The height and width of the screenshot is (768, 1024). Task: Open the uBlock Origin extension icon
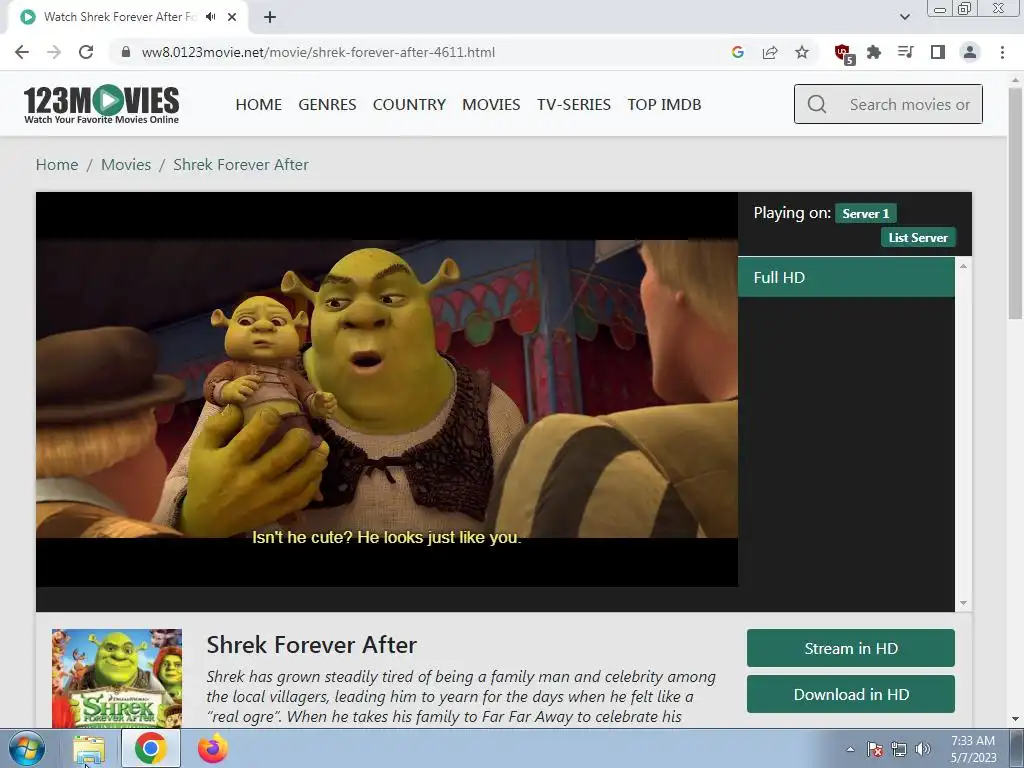point(843,53)
